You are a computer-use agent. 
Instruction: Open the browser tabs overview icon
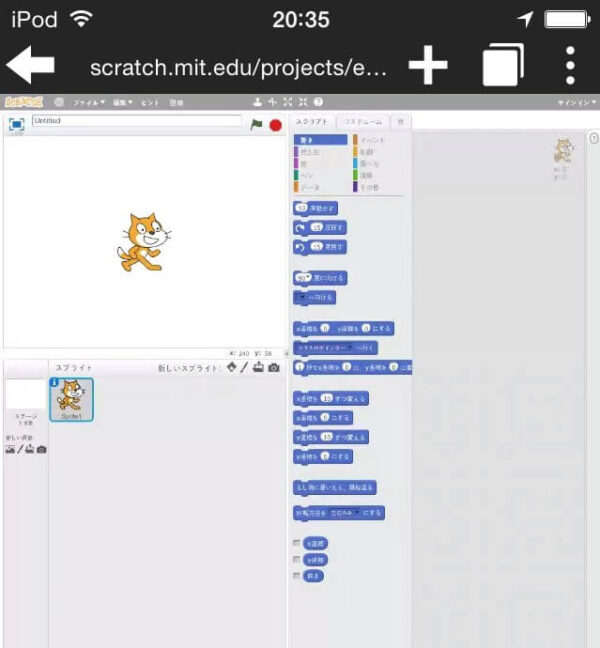click(503, 64)
